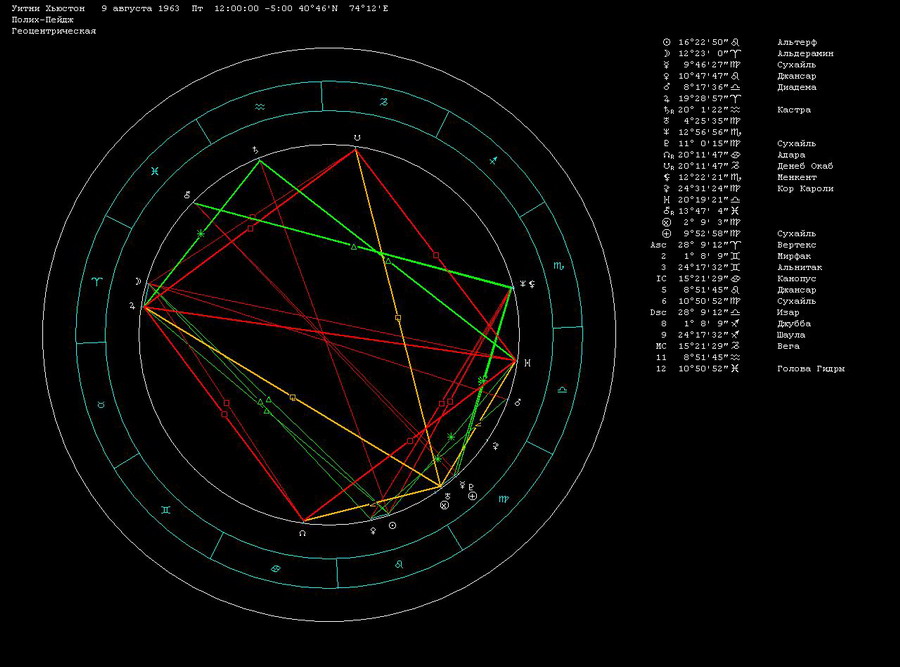Select 'Канопус' in the IC row
Viewport: 900px width, 667px height.
797,278
